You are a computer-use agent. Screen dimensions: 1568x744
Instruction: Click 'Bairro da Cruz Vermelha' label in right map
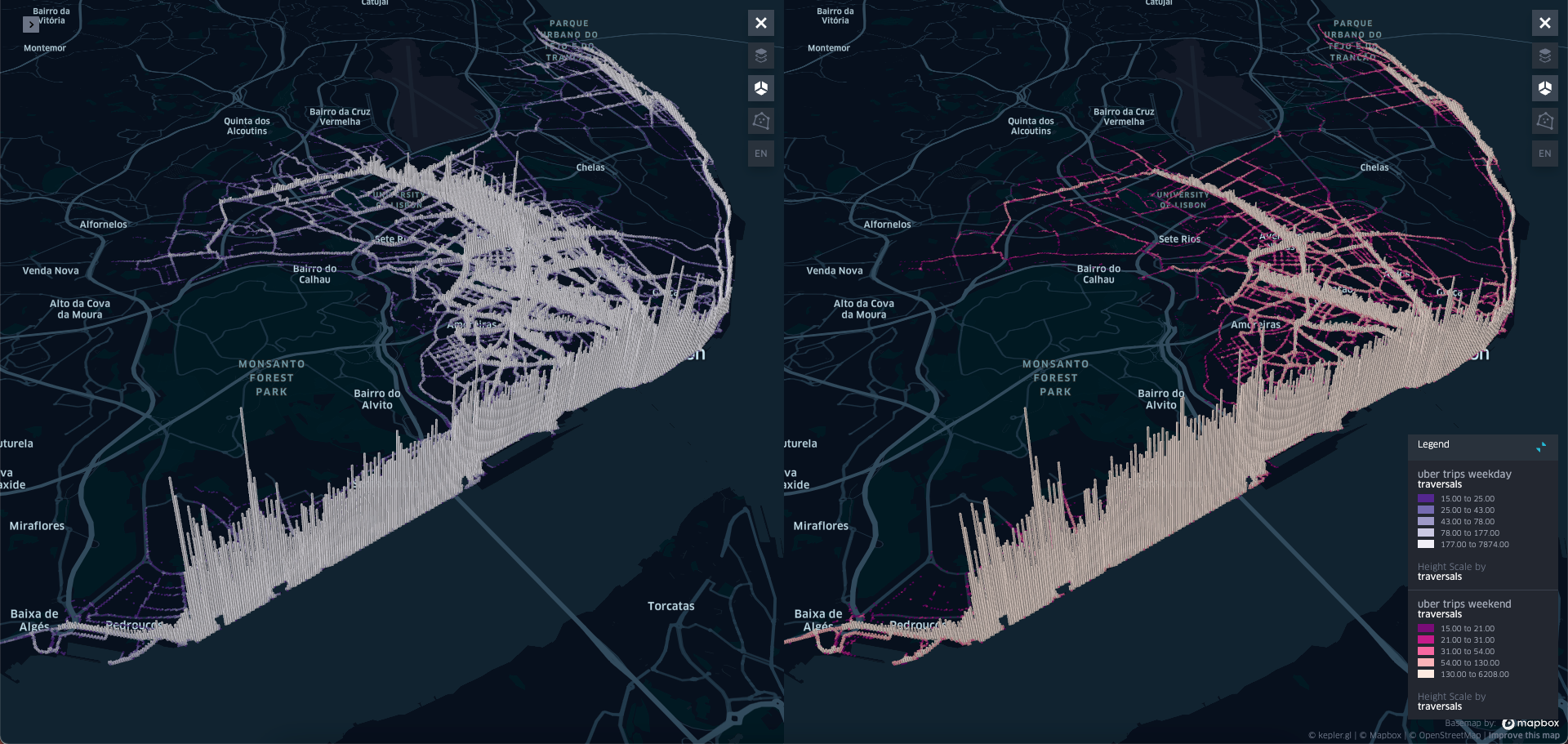[x=1124, y=117]
